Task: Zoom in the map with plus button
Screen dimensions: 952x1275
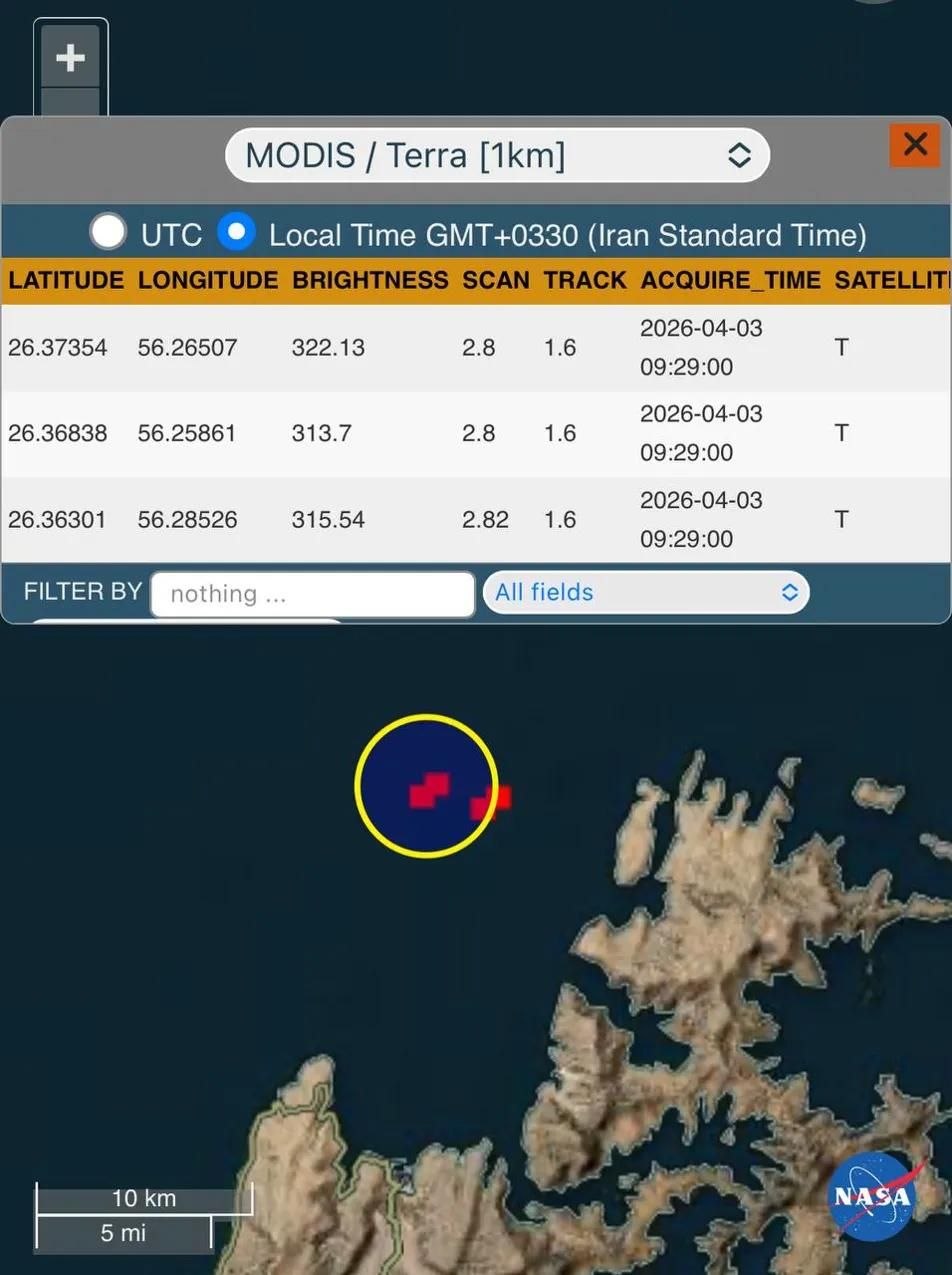Action: point(70,58)
